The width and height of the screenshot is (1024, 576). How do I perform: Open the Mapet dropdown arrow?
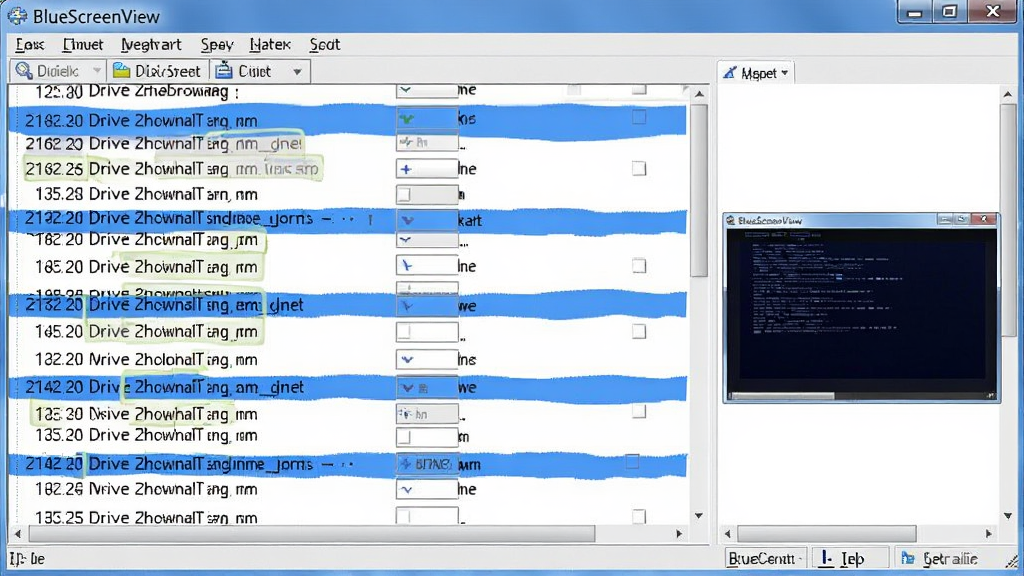pos(784,73)
